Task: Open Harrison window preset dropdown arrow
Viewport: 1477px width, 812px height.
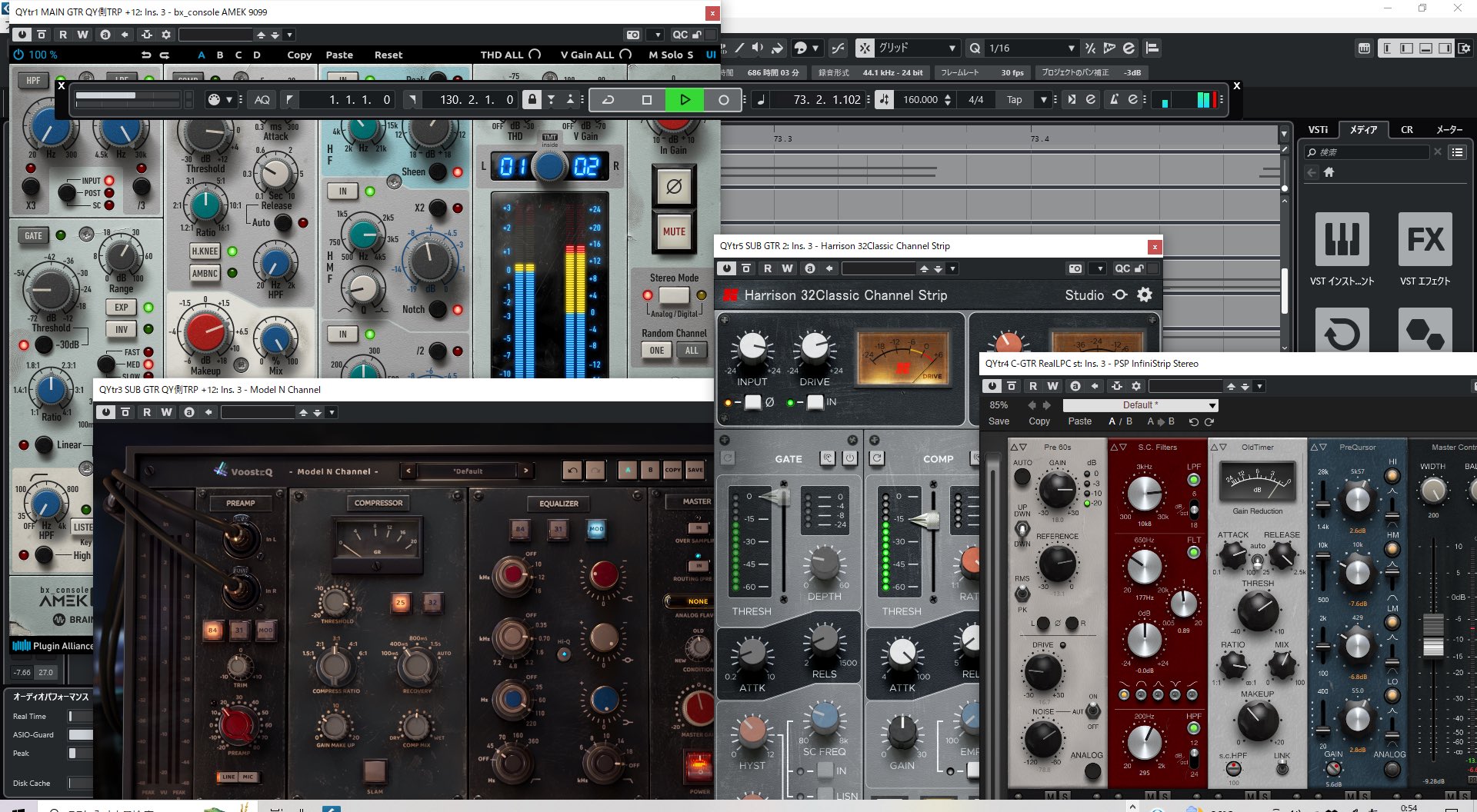Action: (x=952, y=268)
